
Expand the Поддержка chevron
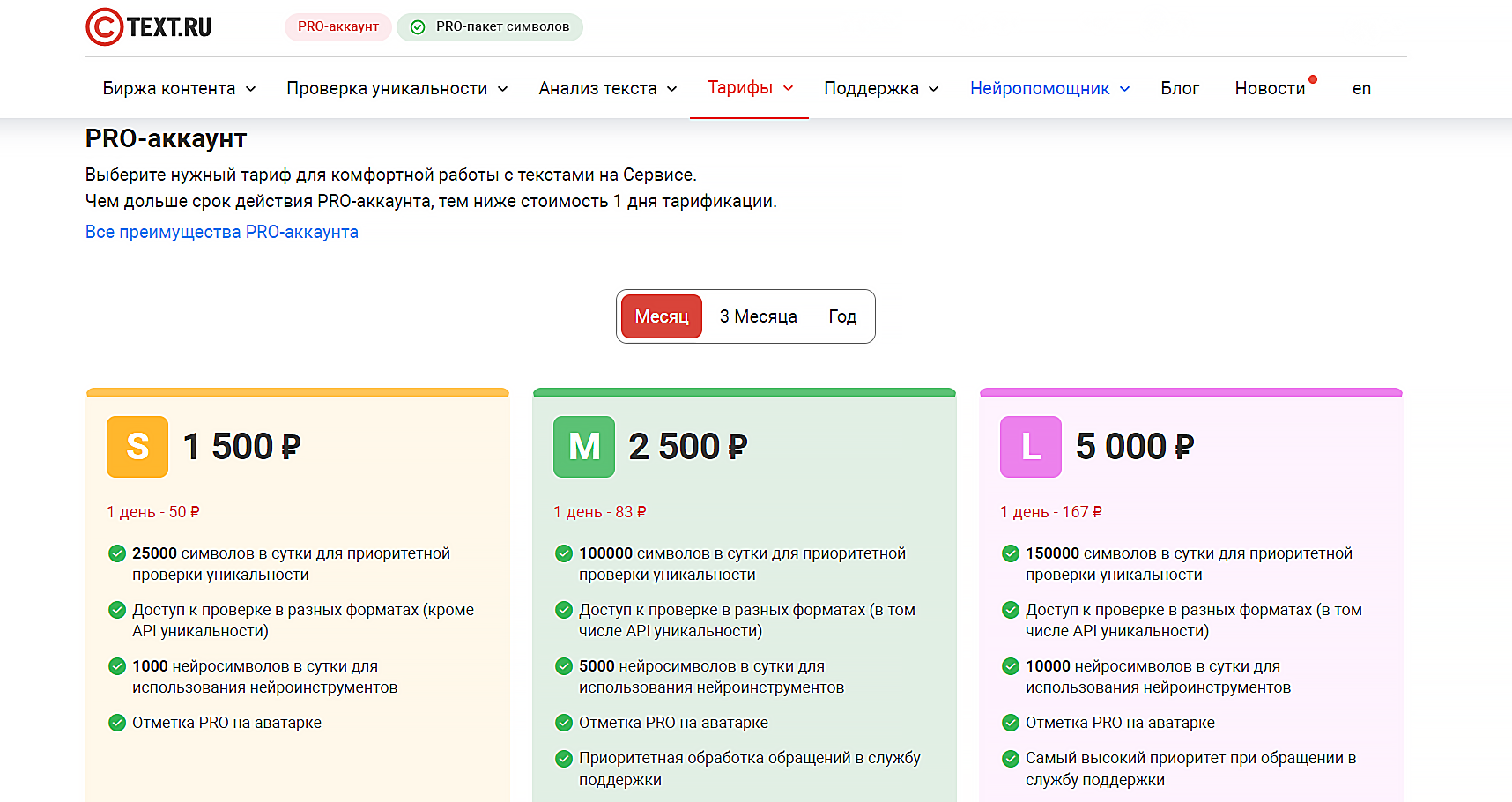click(933, 89)
